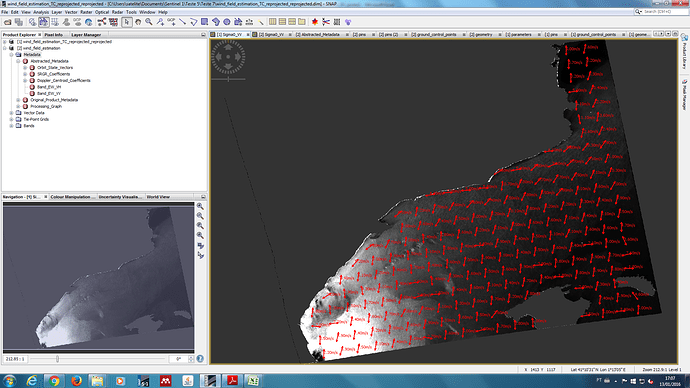Pick the line drawing tool

[182, 22]
